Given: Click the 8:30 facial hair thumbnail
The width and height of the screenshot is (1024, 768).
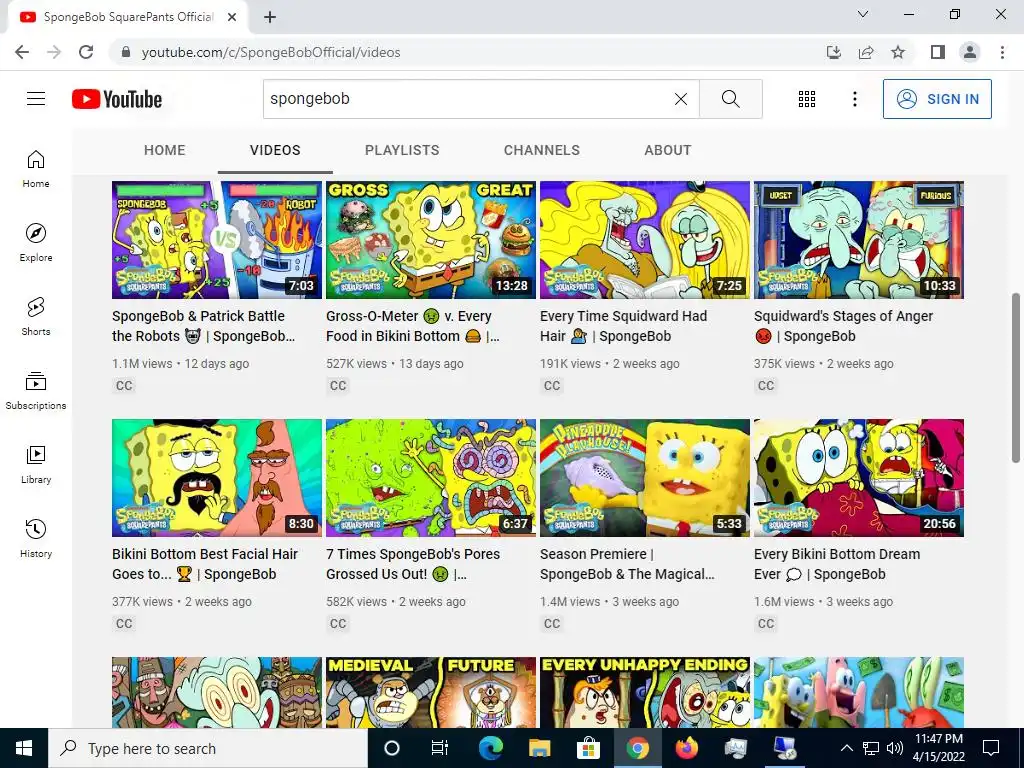Looking at the screenshot, I should 217,478.
